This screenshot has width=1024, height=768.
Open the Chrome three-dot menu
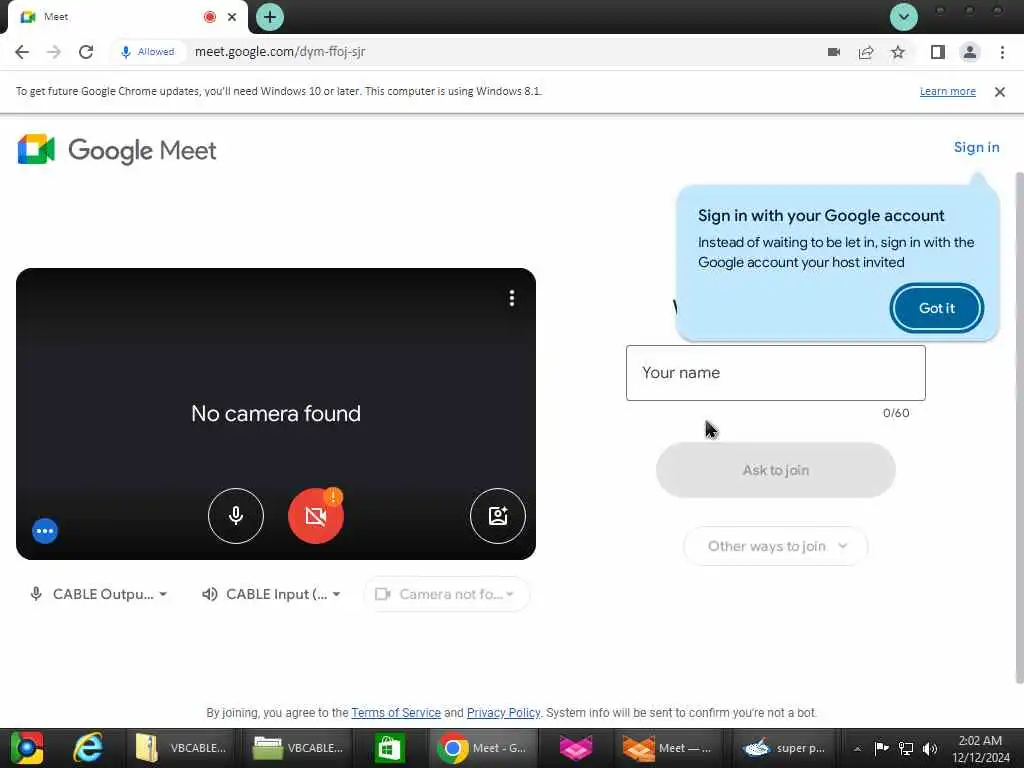pyautogui.click(x=1002, y=52)
